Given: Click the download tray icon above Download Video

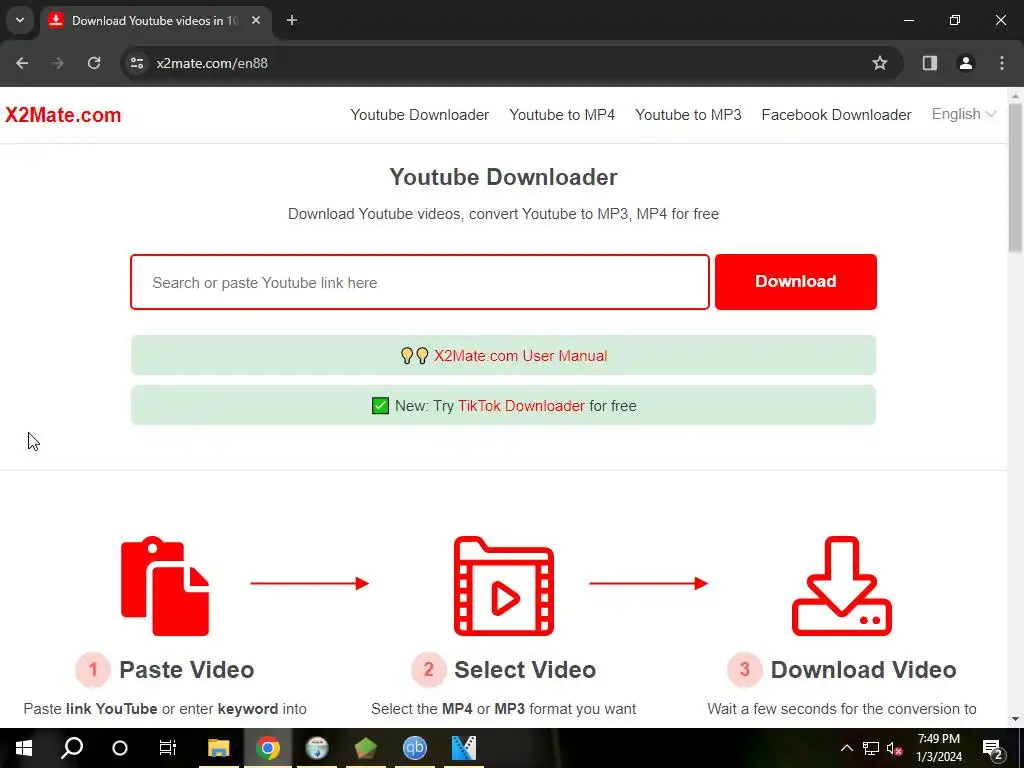Looking at the screenshot, I should pyautogui.click(x=841, y=586).
